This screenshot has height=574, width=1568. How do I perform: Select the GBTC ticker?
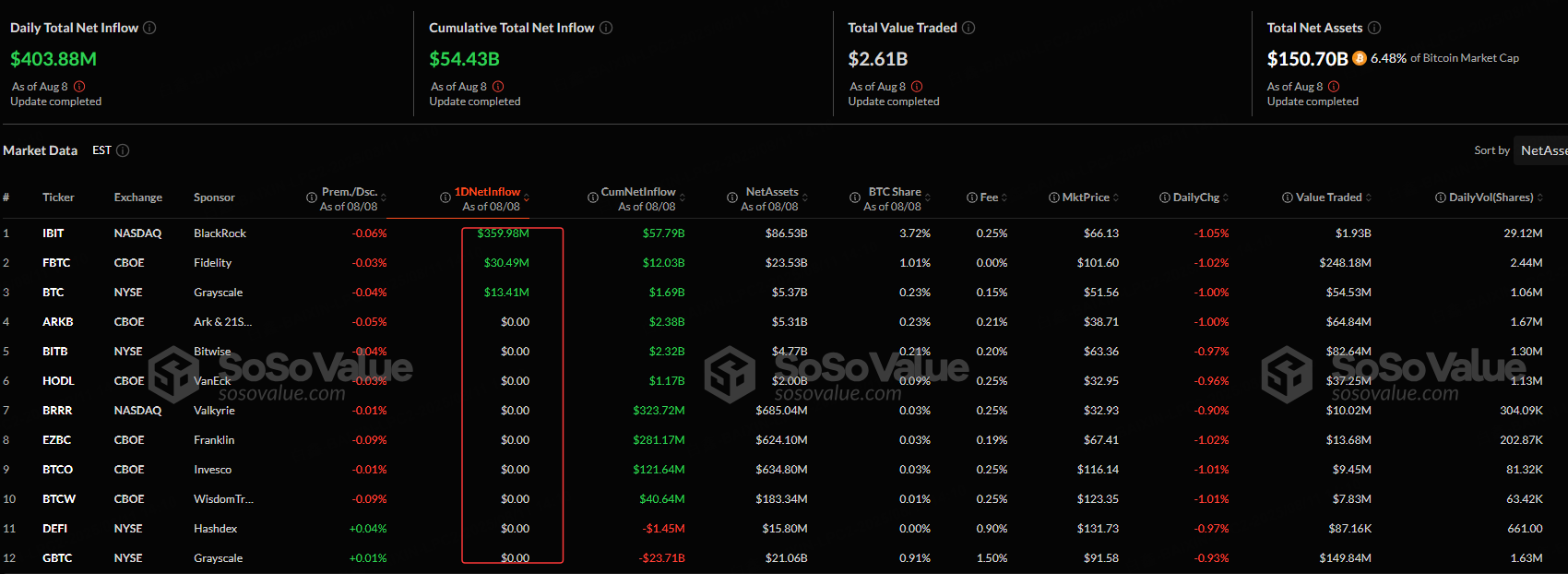tap(57, 558)
